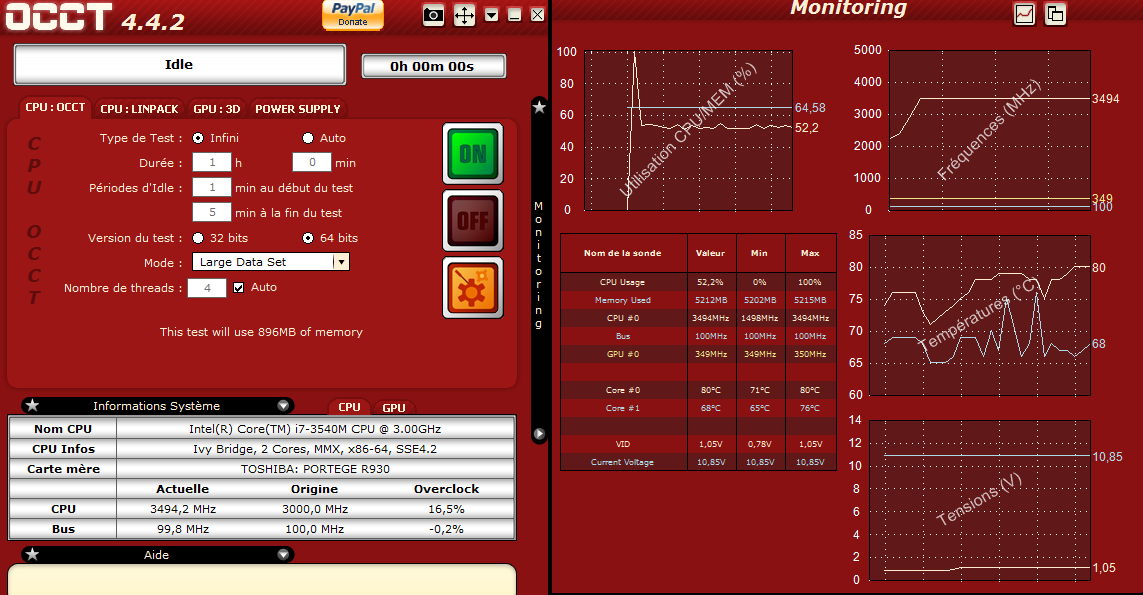Screen dimensions: 1143x595
Task: Open settings via the orange gear icon
Action: tap(473, 288)
